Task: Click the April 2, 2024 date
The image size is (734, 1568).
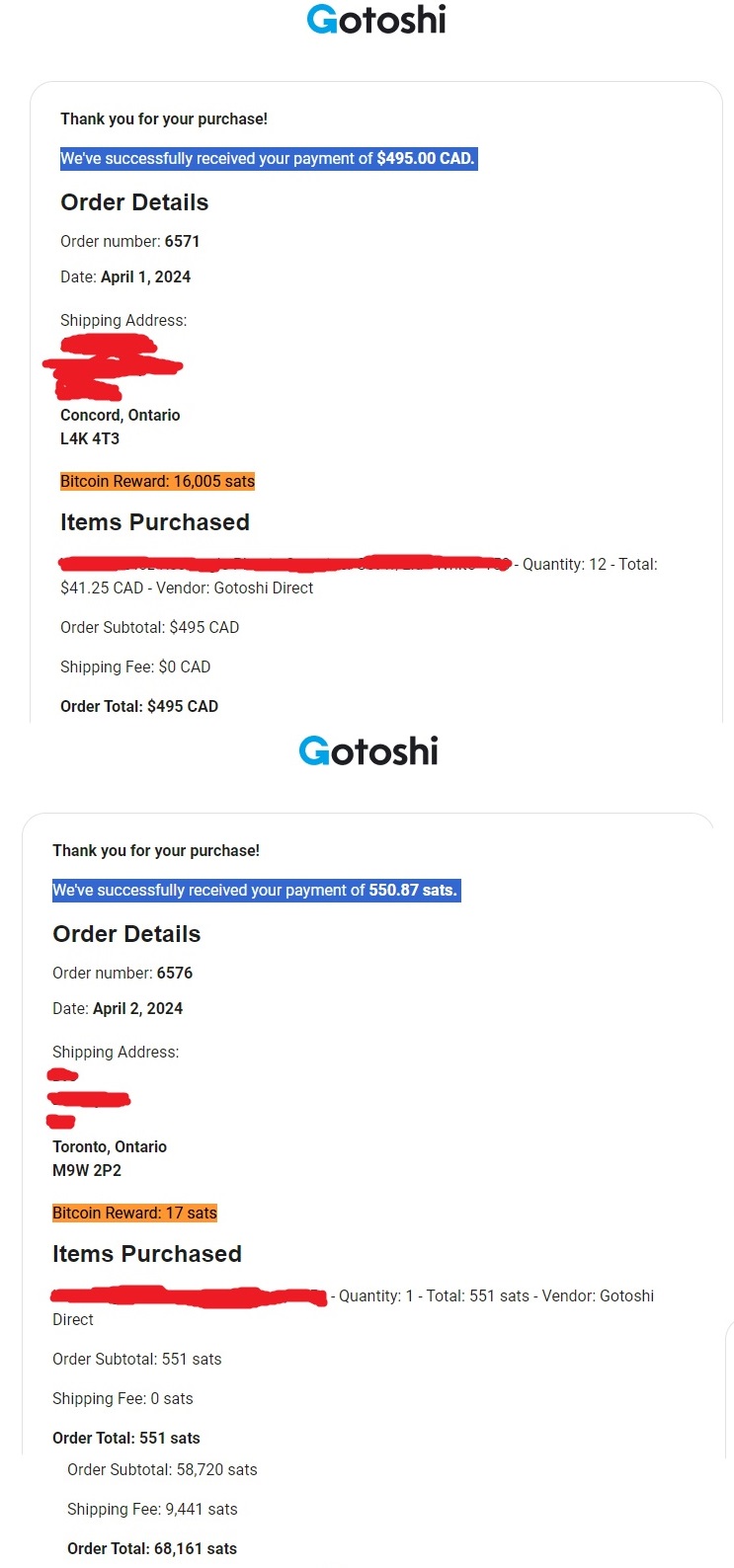Action: 137,1008
